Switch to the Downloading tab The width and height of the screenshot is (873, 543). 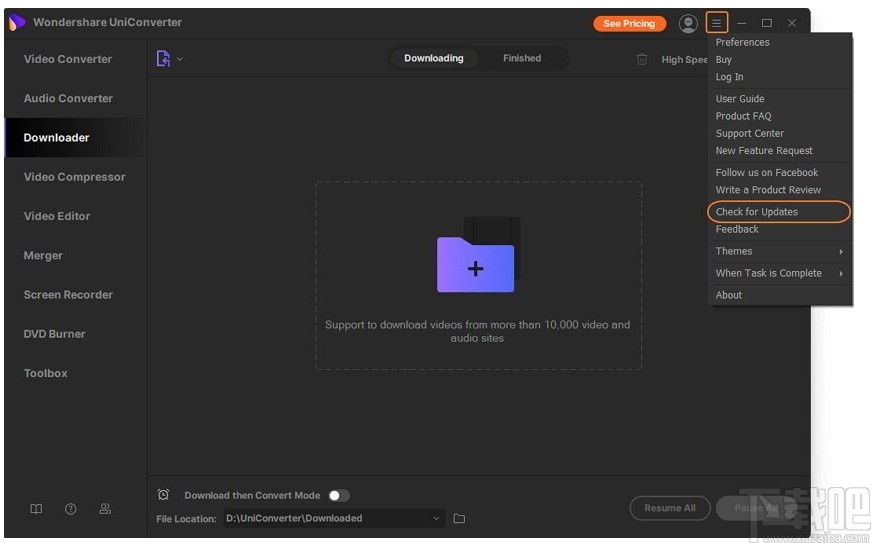(x=434, y=58)
